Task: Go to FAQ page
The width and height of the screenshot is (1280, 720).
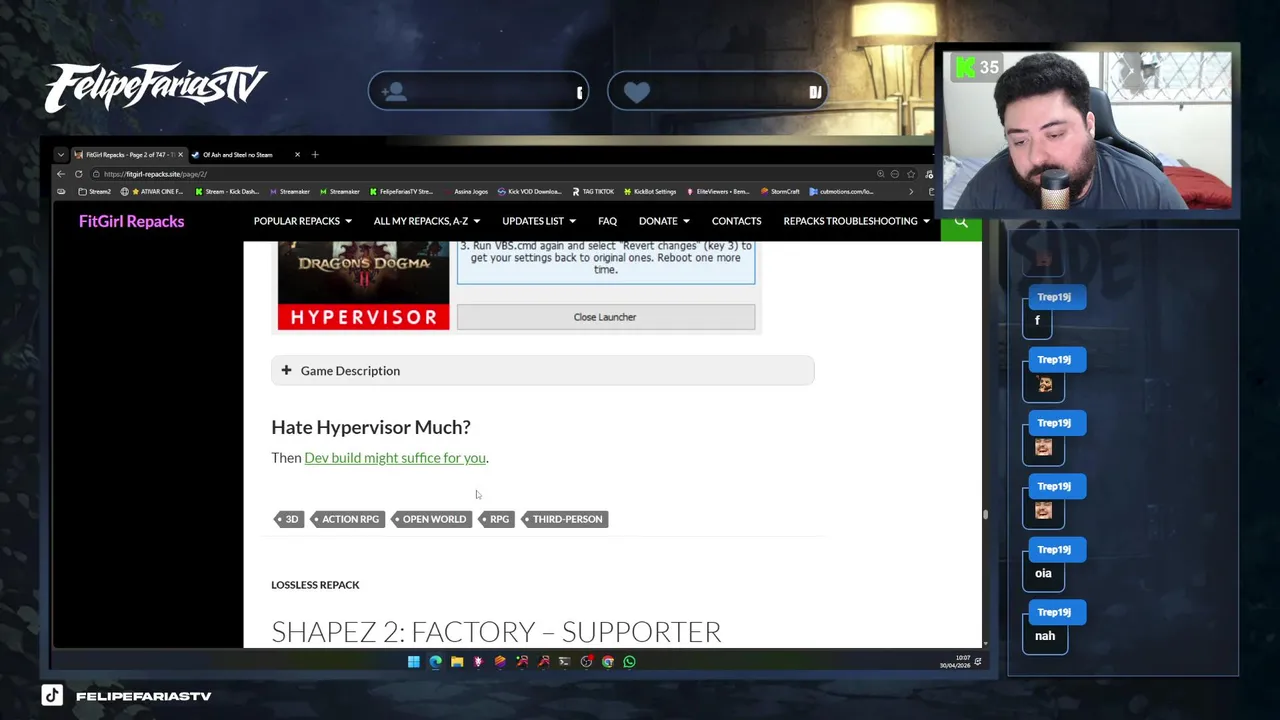Action: pyautogui.click(x=607, y=221)
